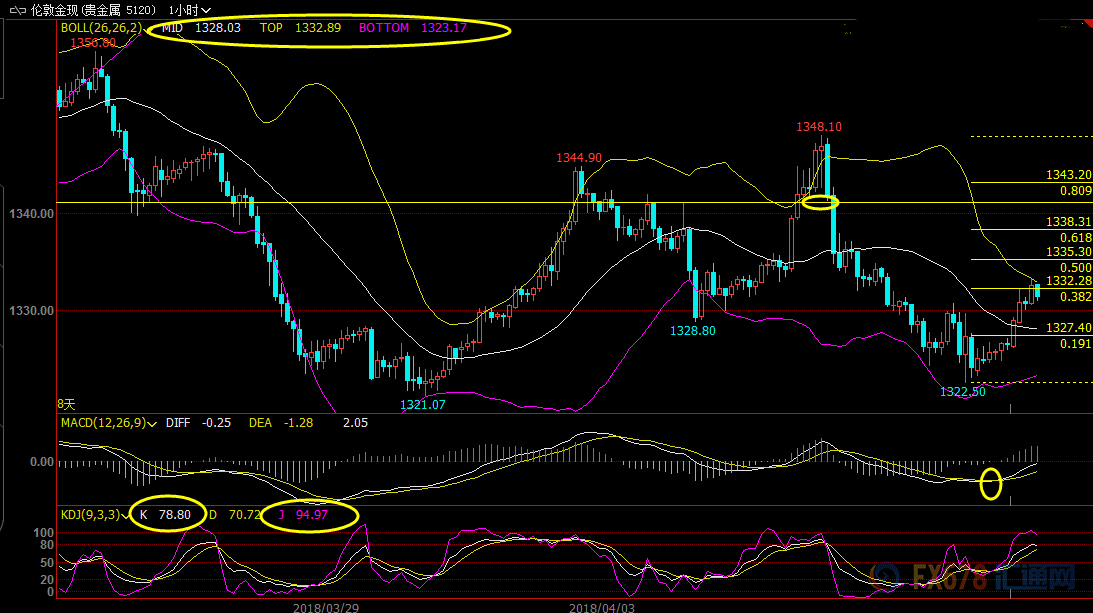Select the 1321.07 low price marker
The height and width of the screenshot is (613, 1093).
coord(422,404)
